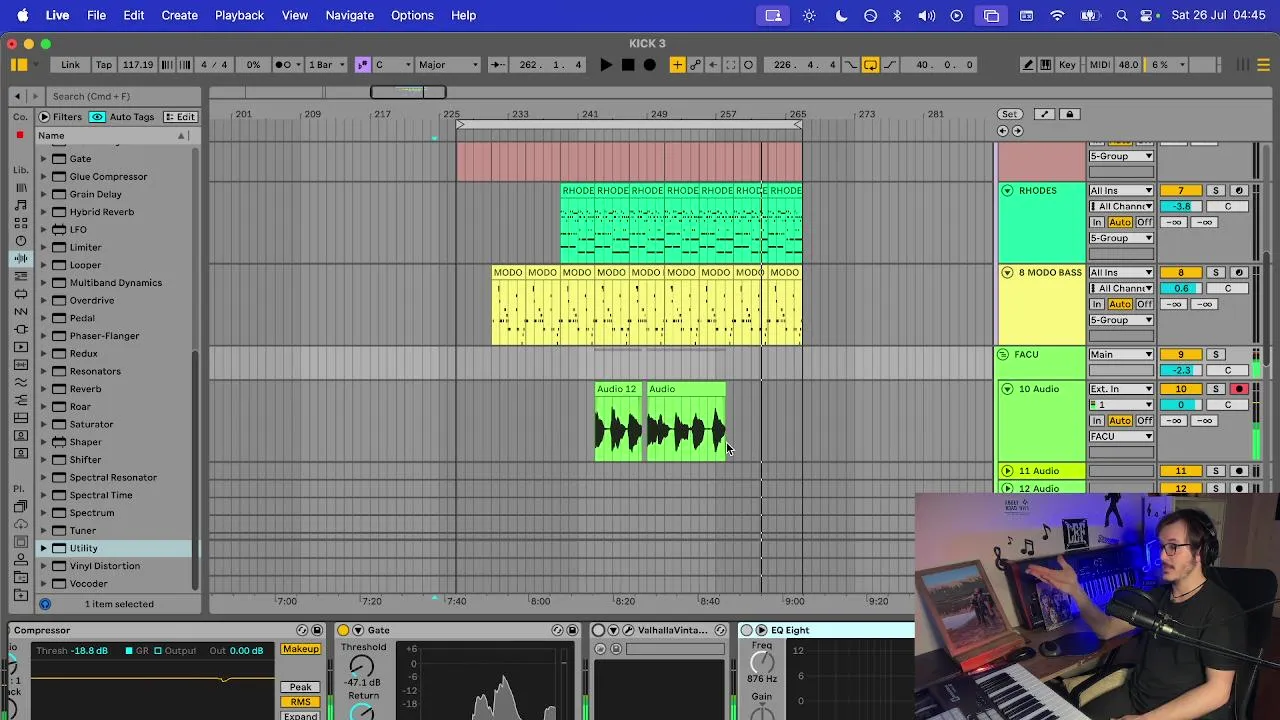This screenshot has width=1280, height=720.
Task: Enable Compressor Makeup button
Action: [300, 650]
